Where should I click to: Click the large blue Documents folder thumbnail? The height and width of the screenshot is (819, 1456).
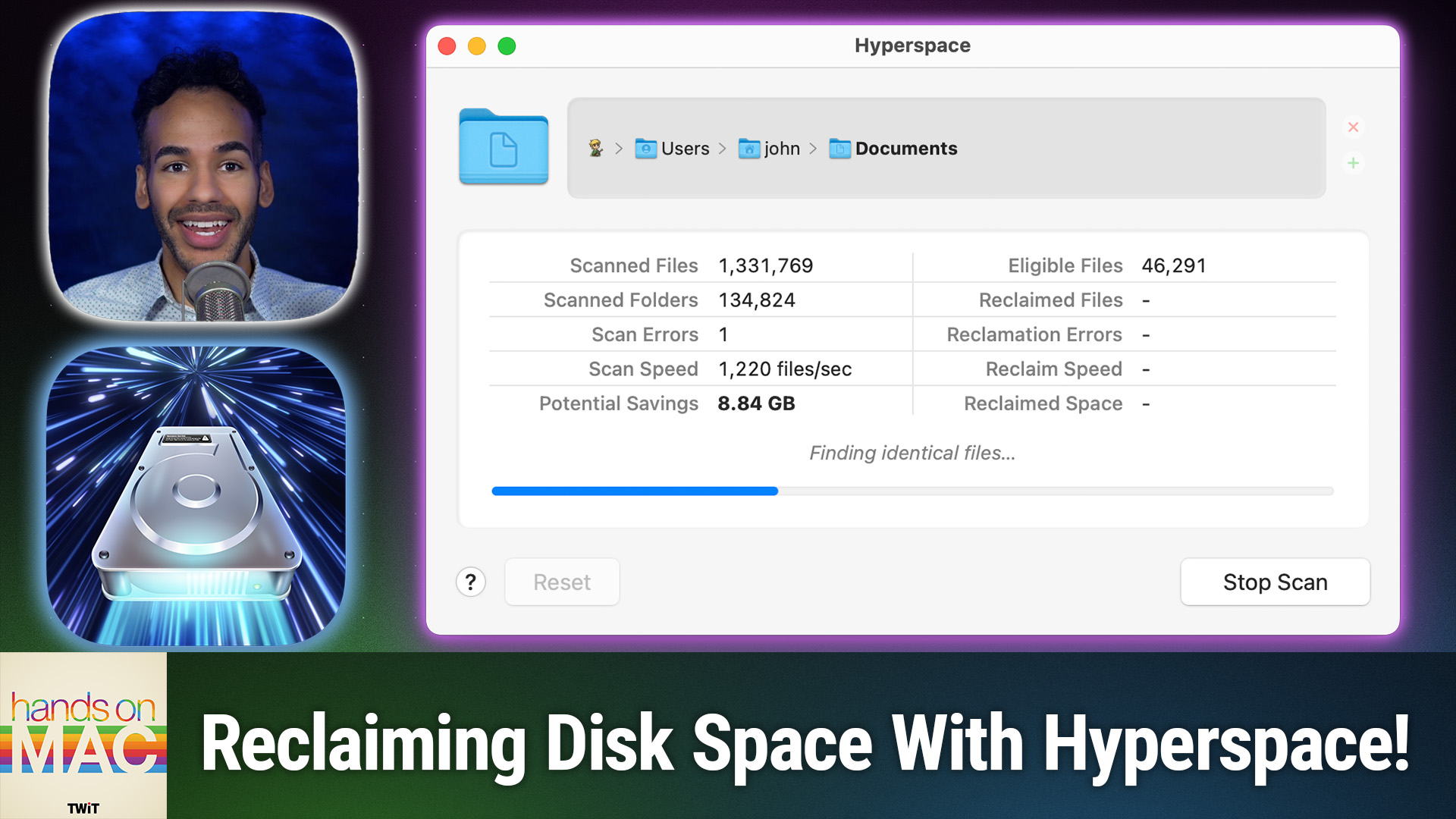tap(504, 147)
